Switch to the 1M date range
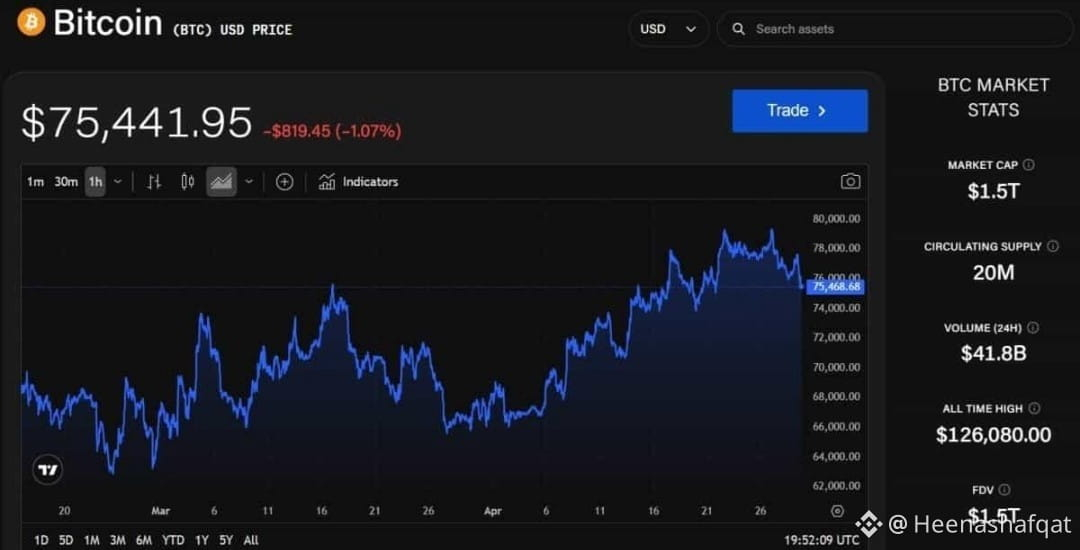Viewport: 1080px width, 550px height. (x=92, y=540)
